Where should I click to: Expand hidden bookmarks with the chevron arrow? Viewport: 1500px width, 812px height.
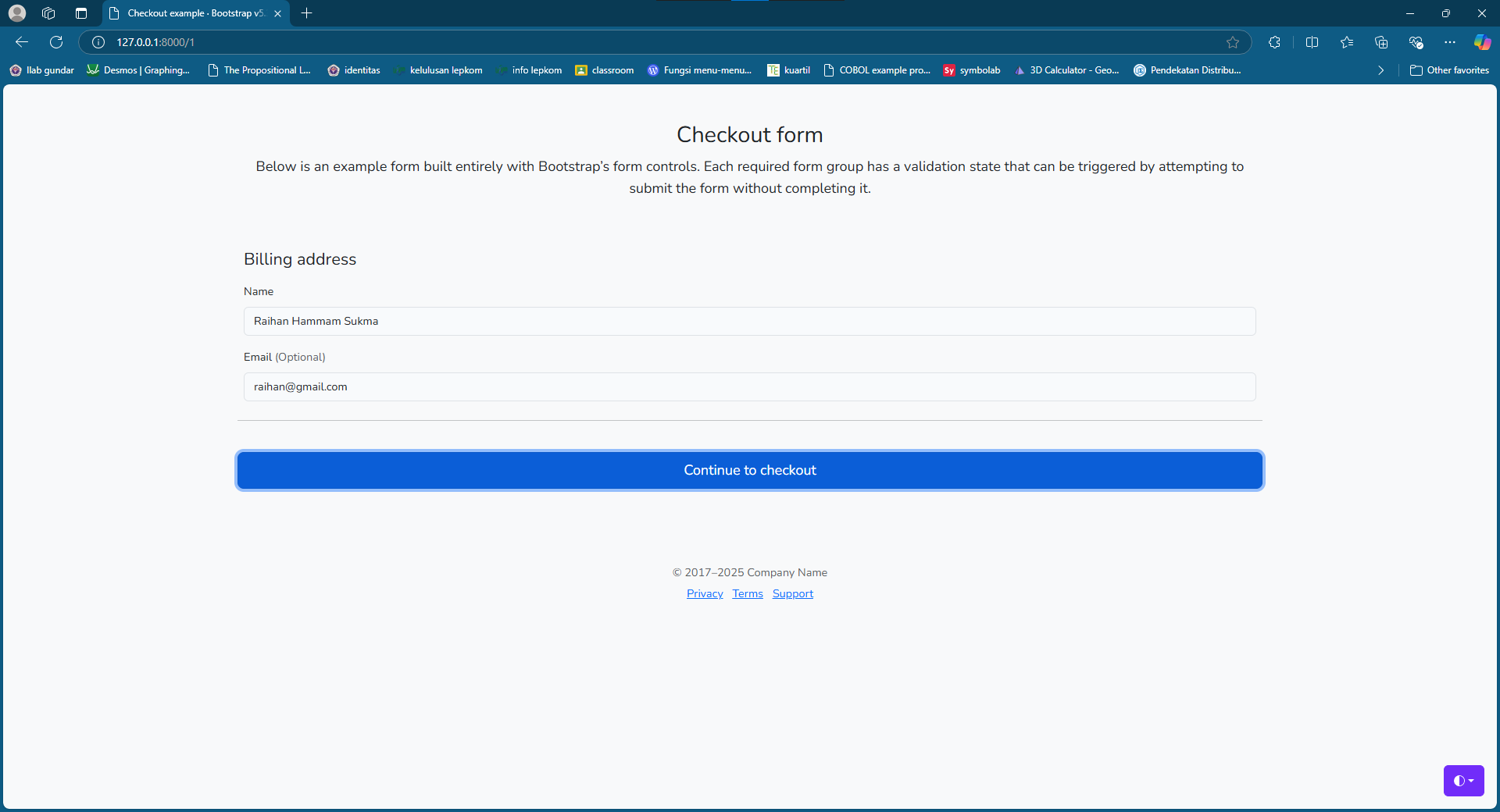pos(1380,69)
